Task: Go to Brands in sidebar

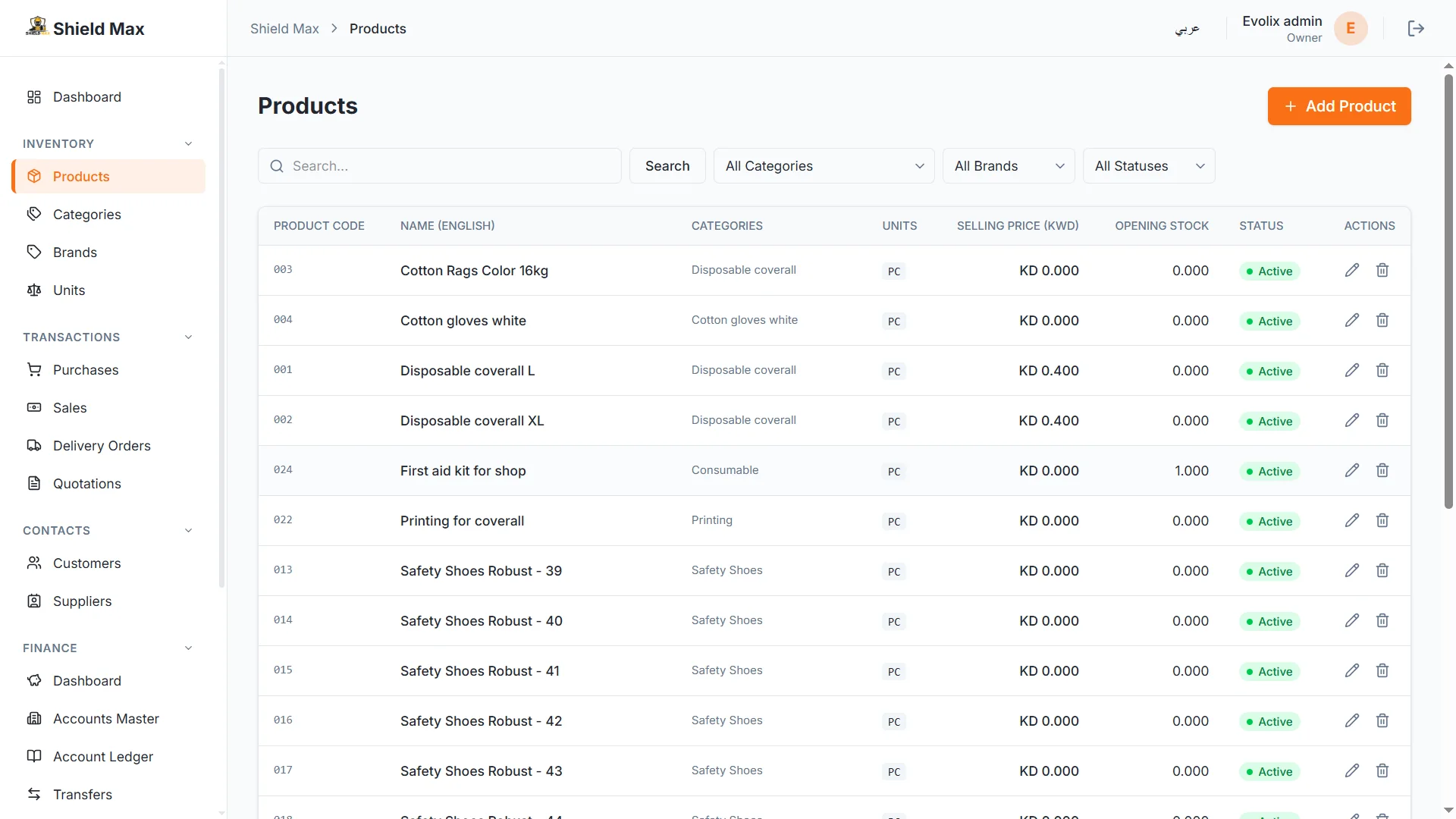Action: click(108, 252)
